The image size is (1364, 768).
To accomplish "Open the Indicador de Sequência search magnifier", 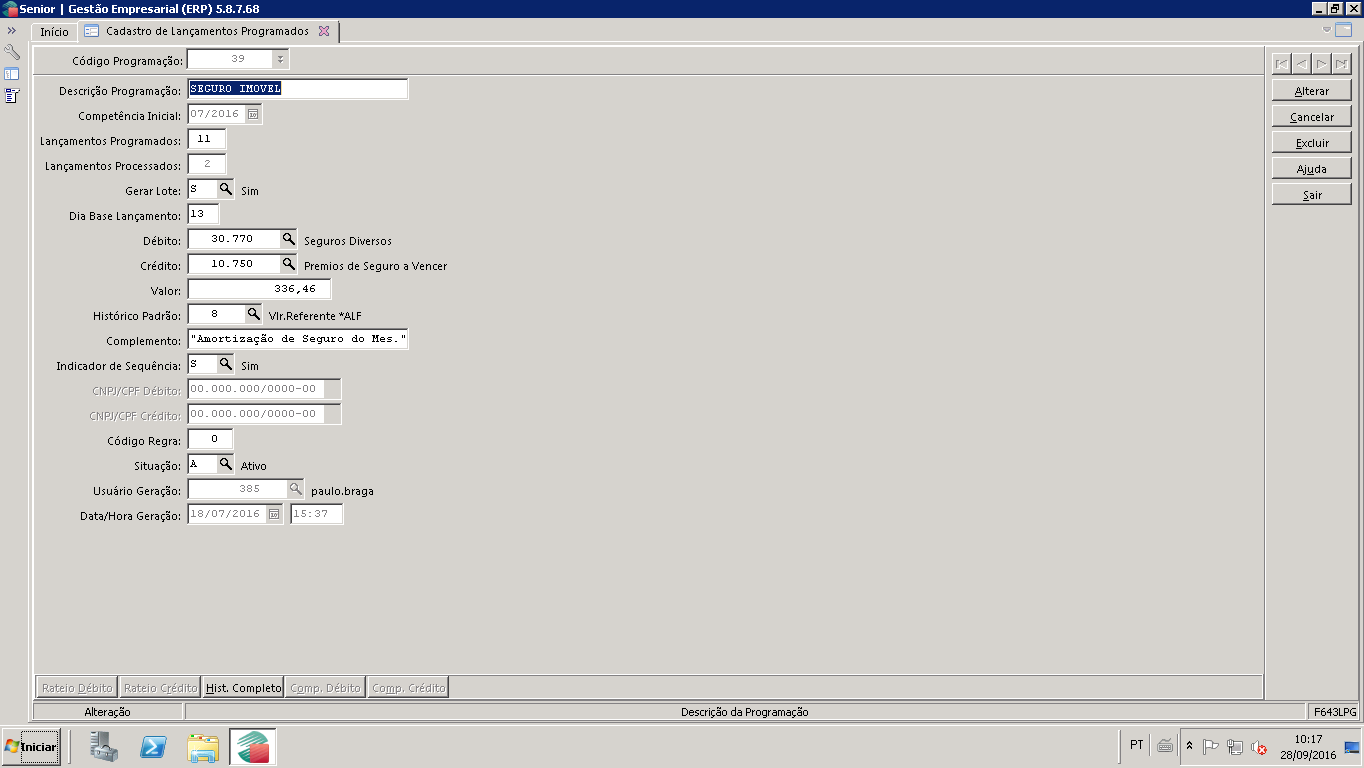I will 226,364.
